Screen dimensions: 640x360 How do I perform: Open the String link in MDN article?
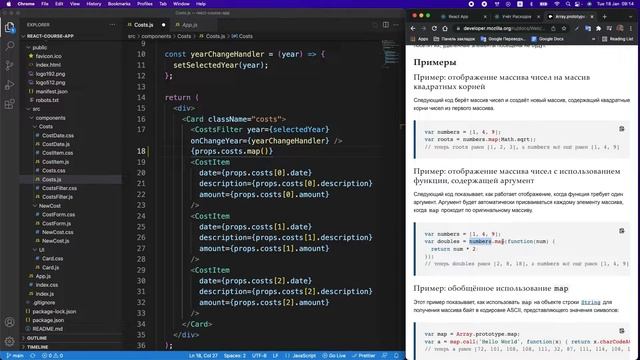coord(591,302)
